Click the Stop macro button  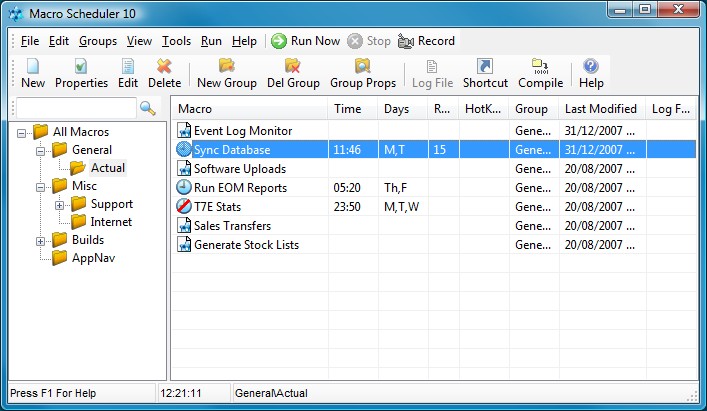369,41
